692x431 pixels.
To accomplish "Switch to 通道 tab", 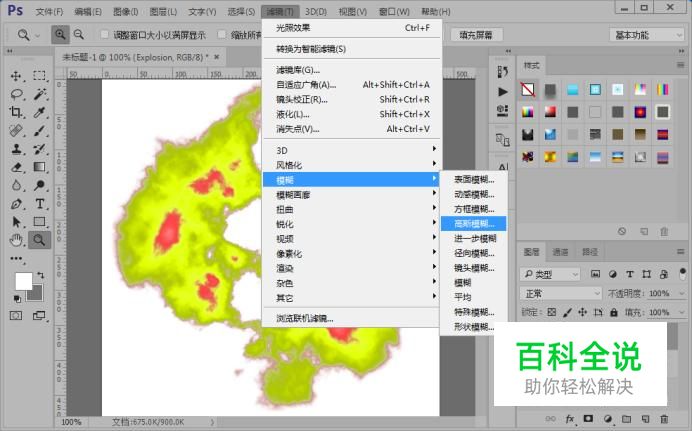I will point(560,252).
